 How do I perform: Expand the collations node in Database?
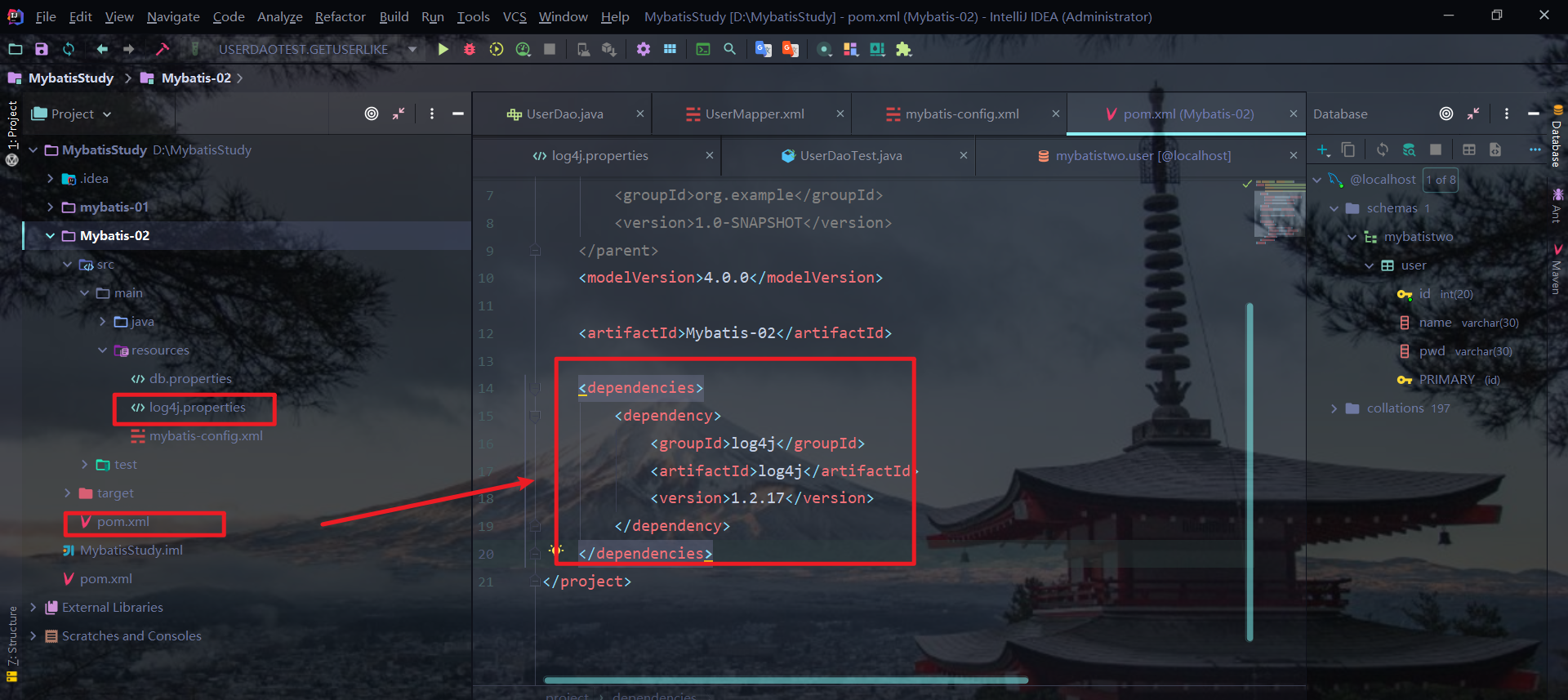1334,408
